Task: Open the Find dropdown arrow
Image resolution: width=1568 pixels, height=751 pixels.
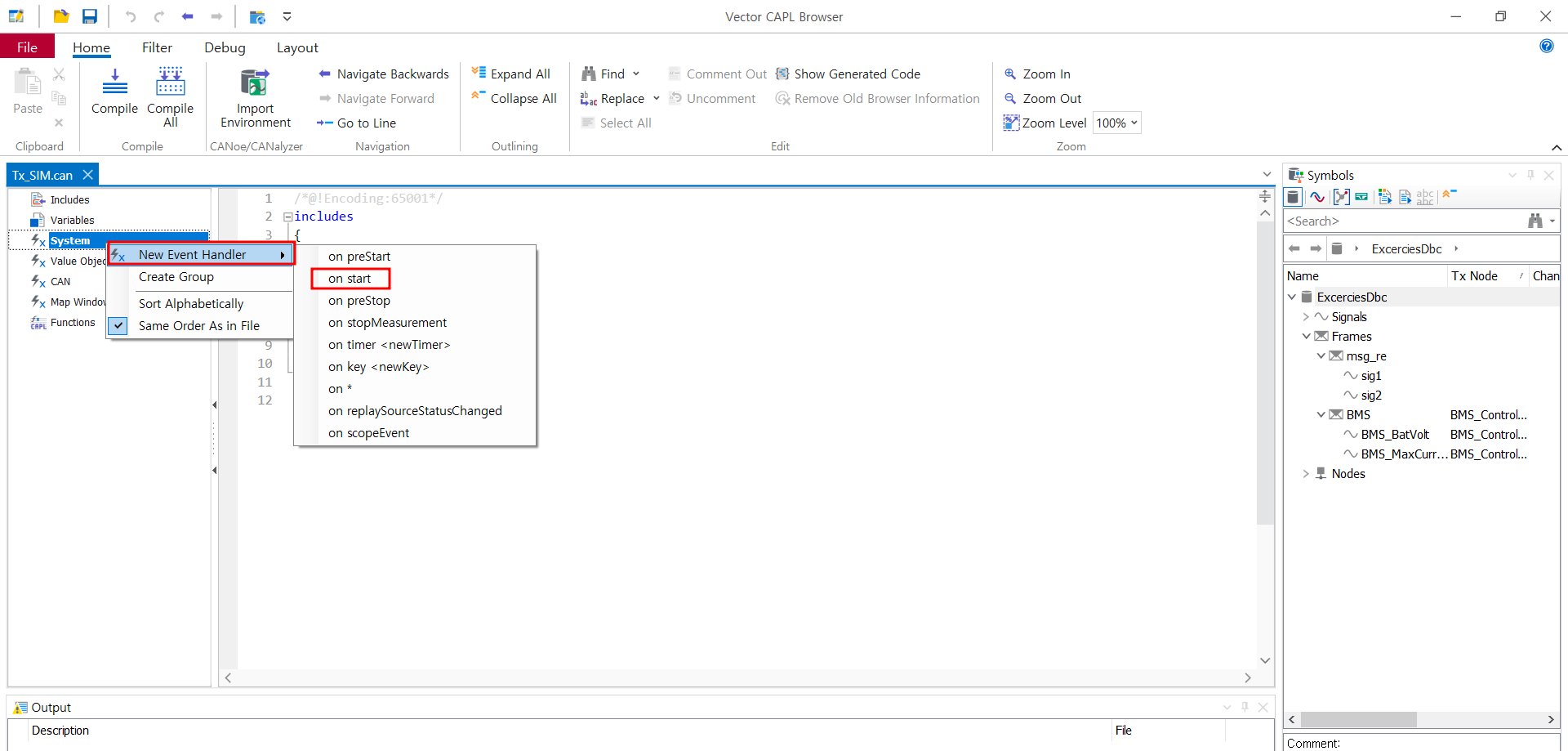Action: (636, 74)
